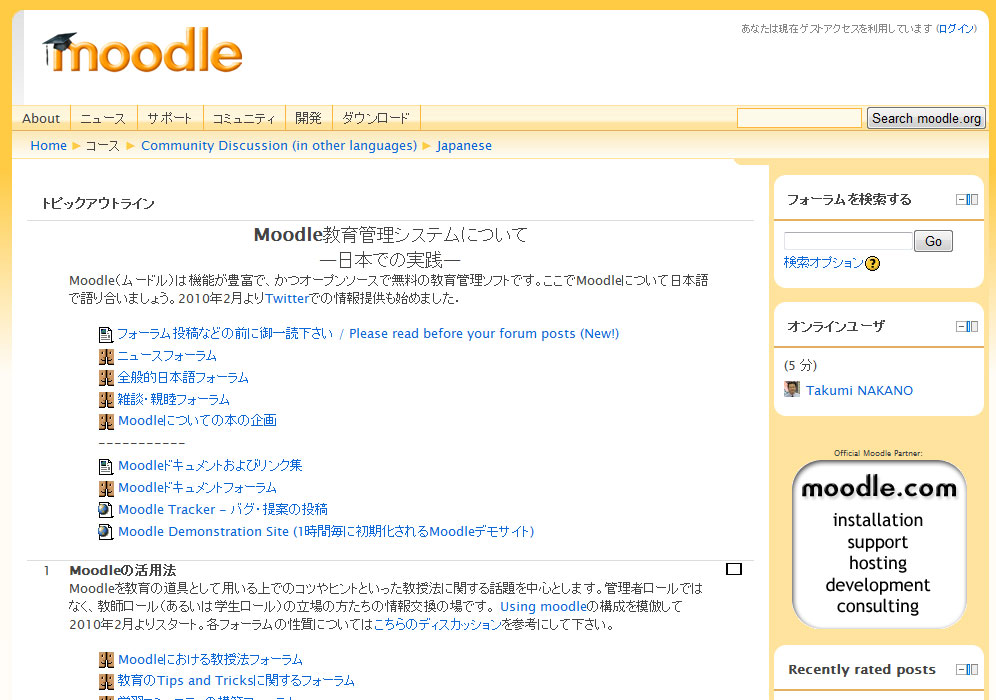
Task: Click forum icon beside 教育のTips and Tricks
Action: point(106,682)
